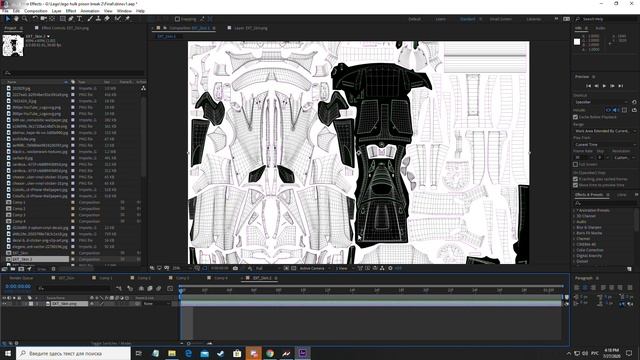Open the Shortcut dropdown showing Spacebar
The image size is (640, 360).
tap(601, 102)
